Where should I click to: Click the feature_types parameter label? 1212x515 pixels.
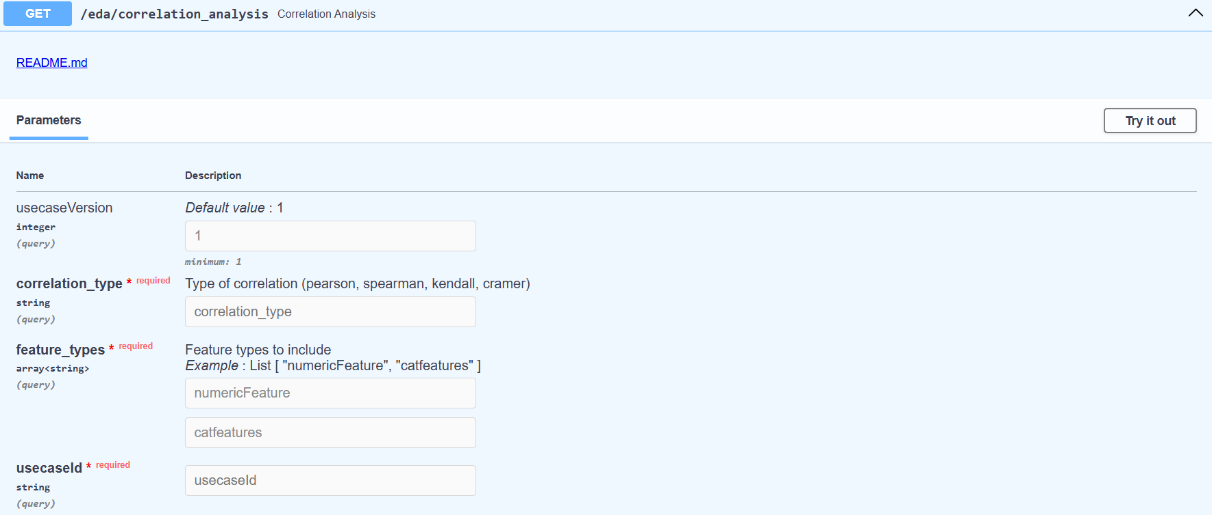pyautogui.click(x=61, y=349)
